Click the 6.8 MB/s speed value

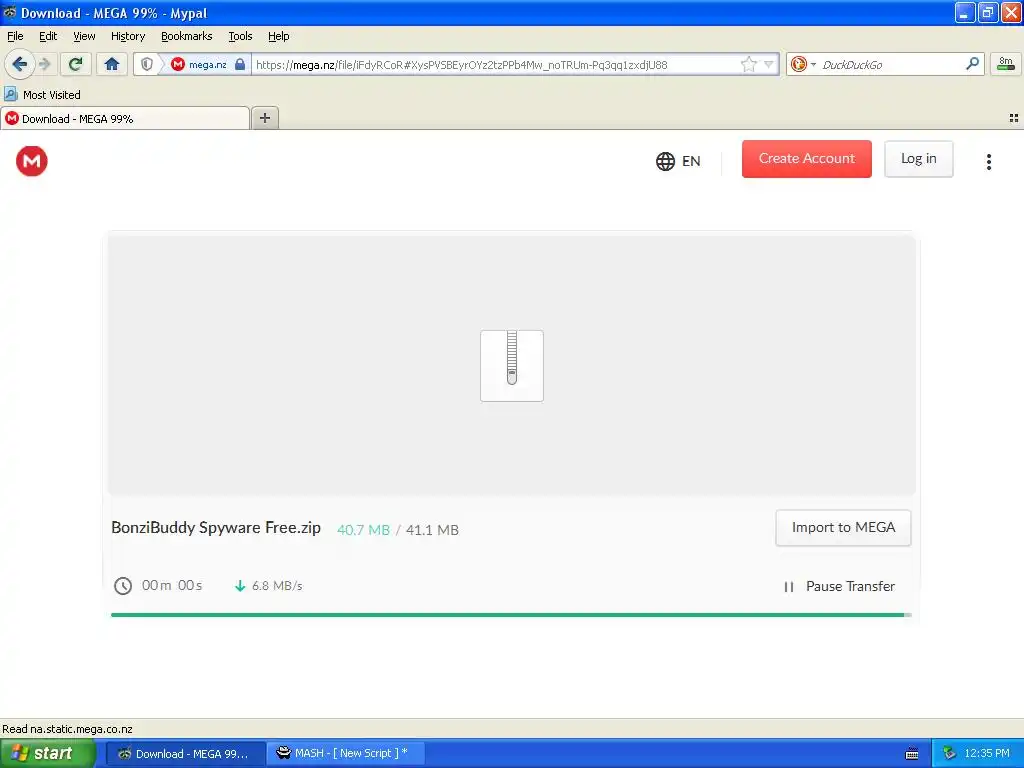coord(277,586)
